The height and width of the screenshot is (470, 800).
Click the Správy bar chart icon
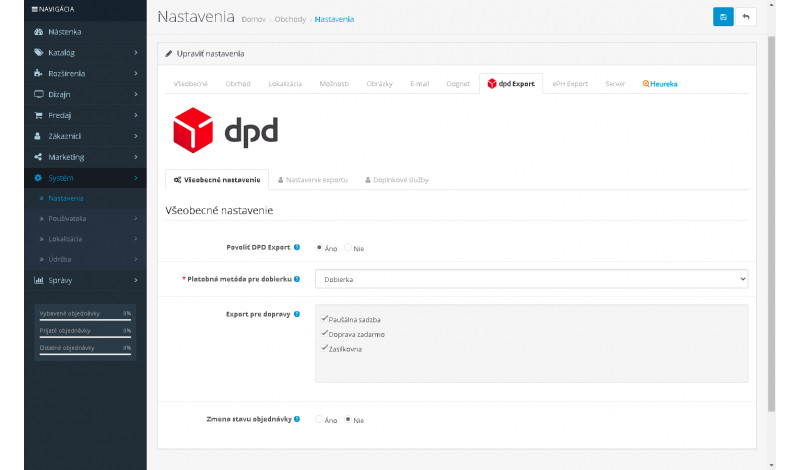(38, 280)
